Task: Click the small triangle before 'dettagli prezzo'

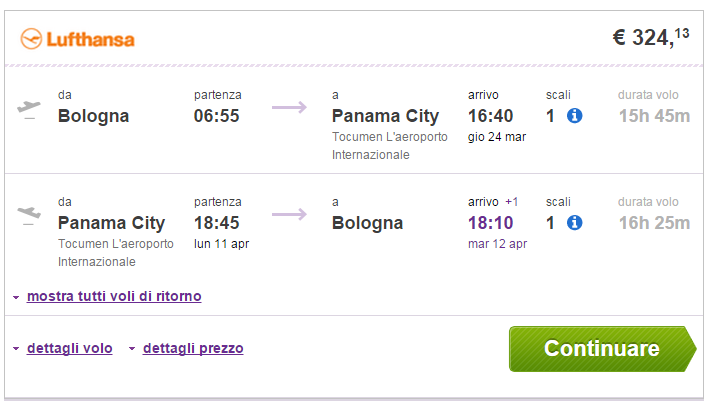Action: click(132, 349)
